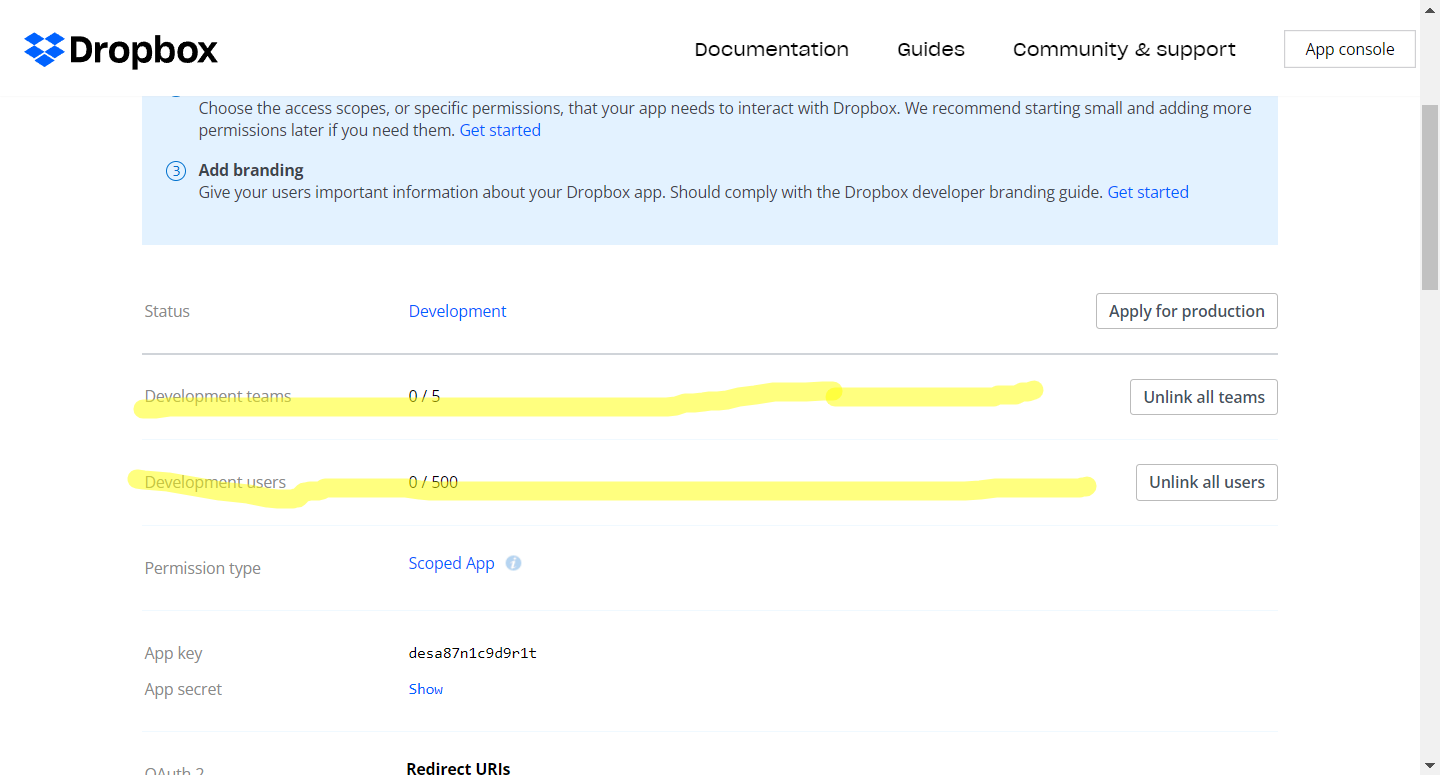The height and width of the screenshot is (775, 1440).
Task: Click the step 3 circle icon
Action: click(x=176, y=171)
